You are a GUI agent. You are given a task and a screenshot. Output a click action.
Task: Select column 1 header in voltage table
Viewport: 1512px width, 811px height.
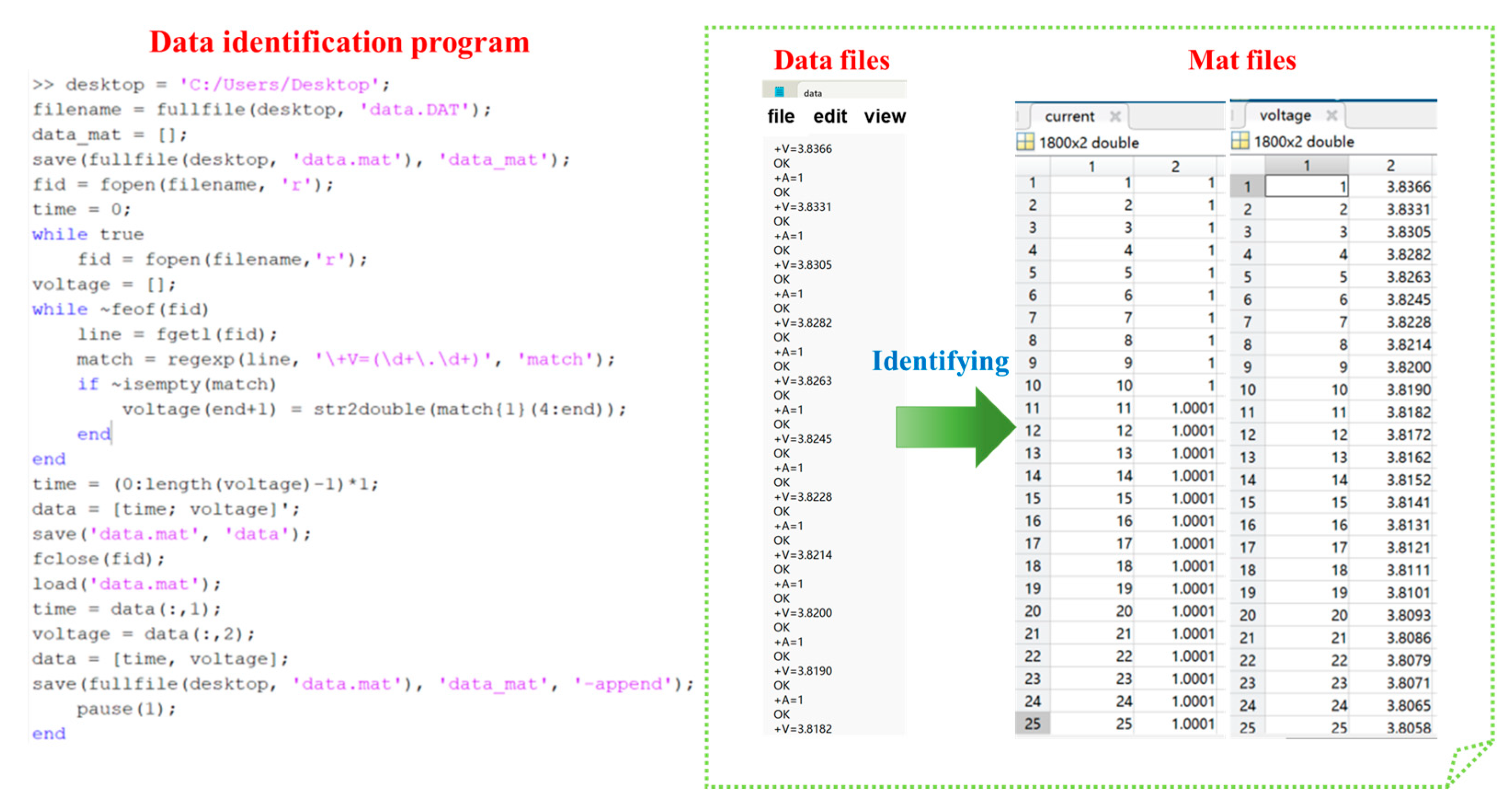coord(1307,165)
